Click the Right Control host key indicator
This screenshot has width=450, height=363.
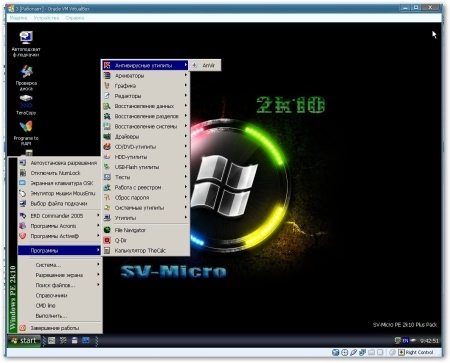click(x=416, y=352)
